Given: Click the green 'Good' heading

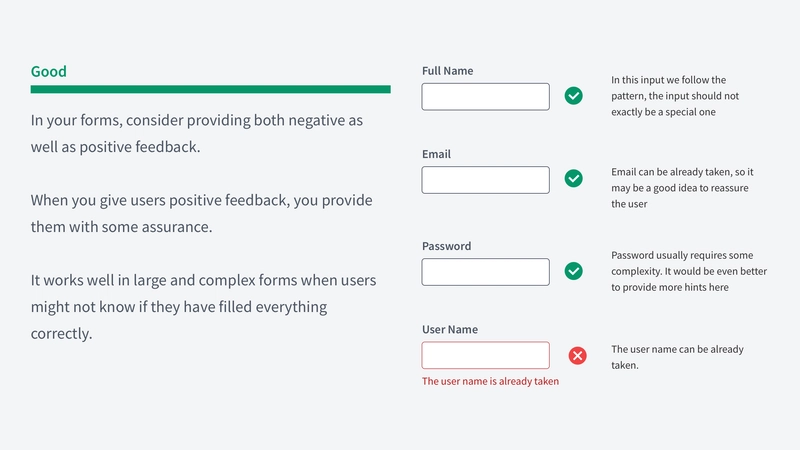Looking at the screenshot, I should [48, 71].
